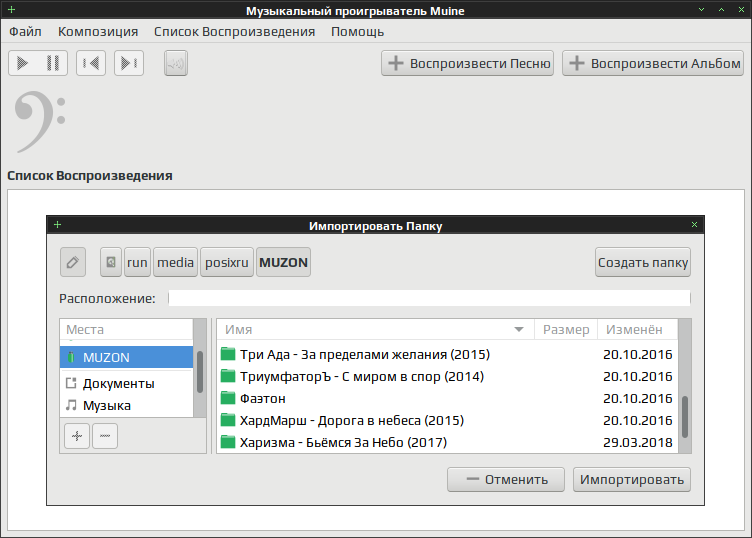The height and width of the screenshot is (538, 752).
Task: Sort by the Имя column header
Action: (x=376, y=329)
